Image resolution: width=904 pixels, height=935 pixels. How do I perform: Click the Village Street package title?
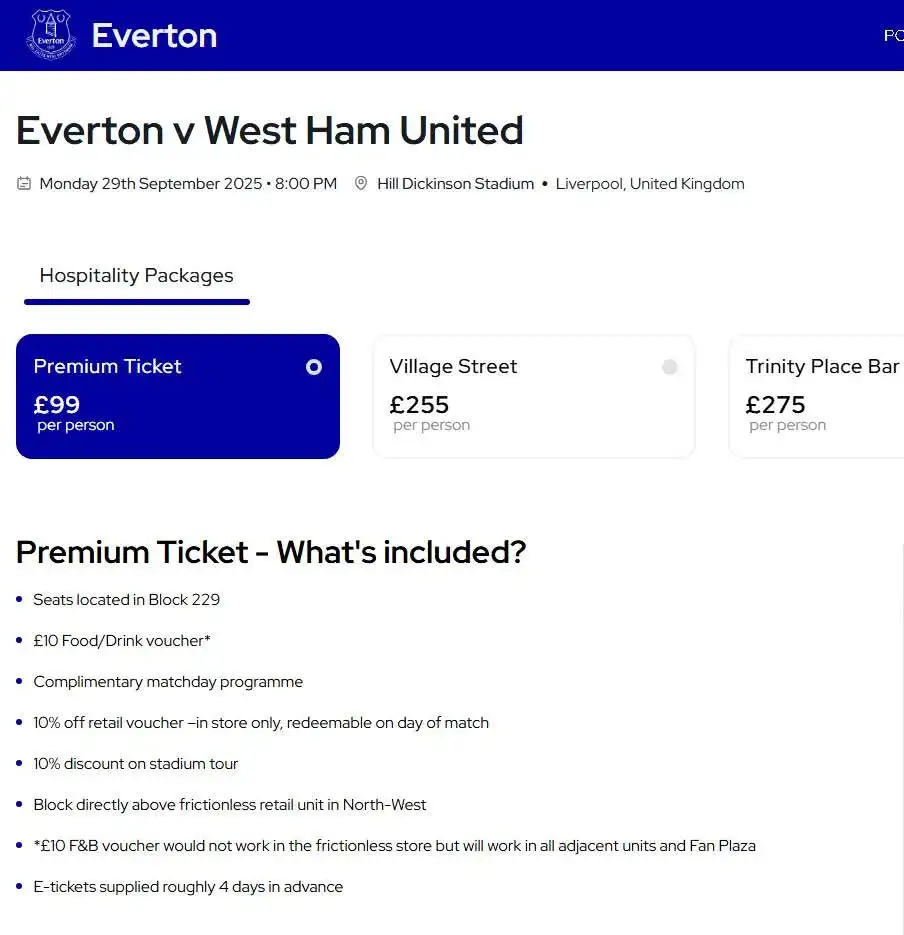click(x=453, y=367)
